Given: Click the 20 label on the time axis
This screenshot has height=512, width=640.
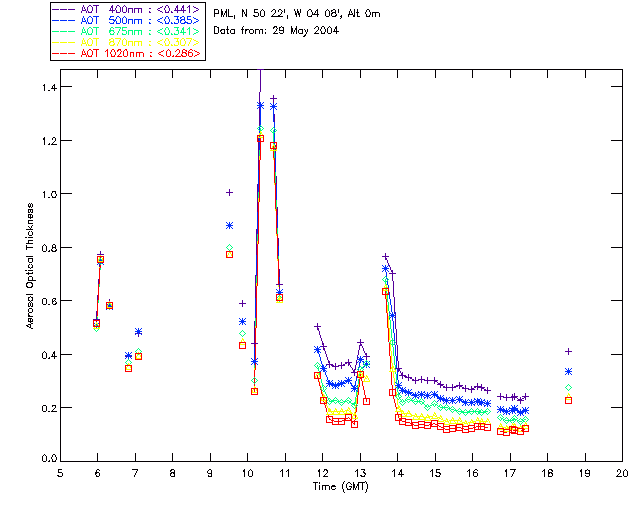Looking at the screenshot, I should point(622,473).
